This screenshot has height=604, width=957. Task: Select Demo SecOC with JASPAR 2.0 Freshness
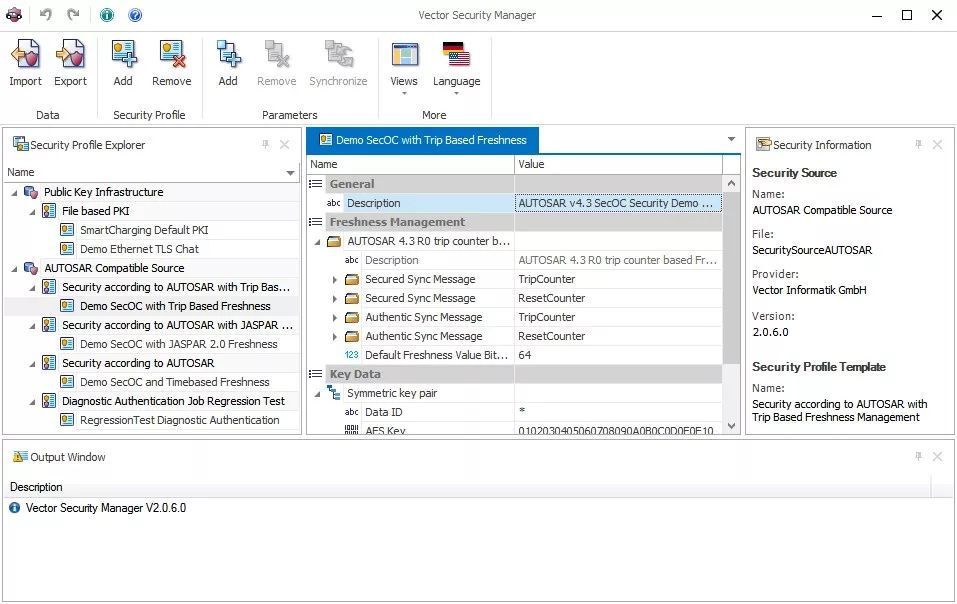[x=178, y=344]
